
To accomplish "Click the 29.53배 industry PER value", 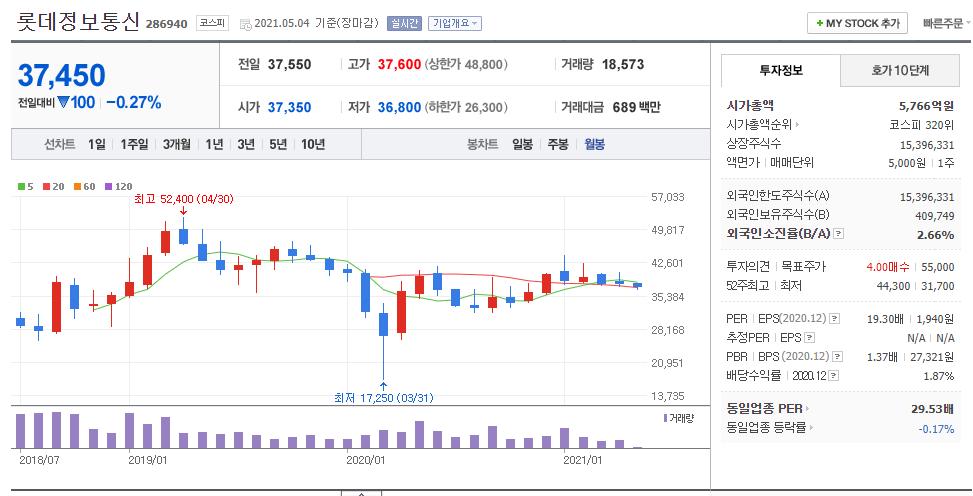I will pyautogui.click(x=934, y=408).
